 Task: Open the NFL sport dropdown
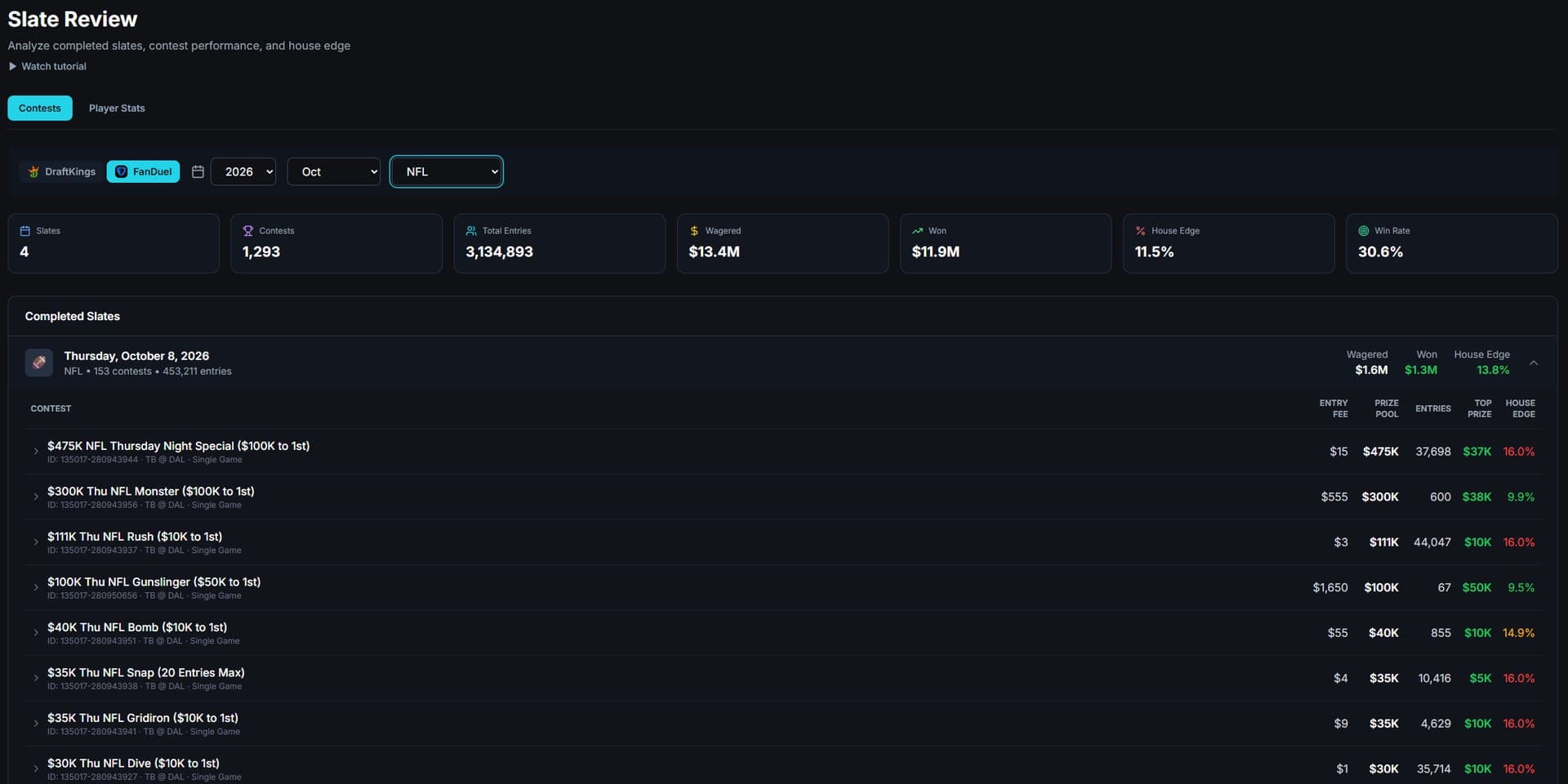coord(446,171)
